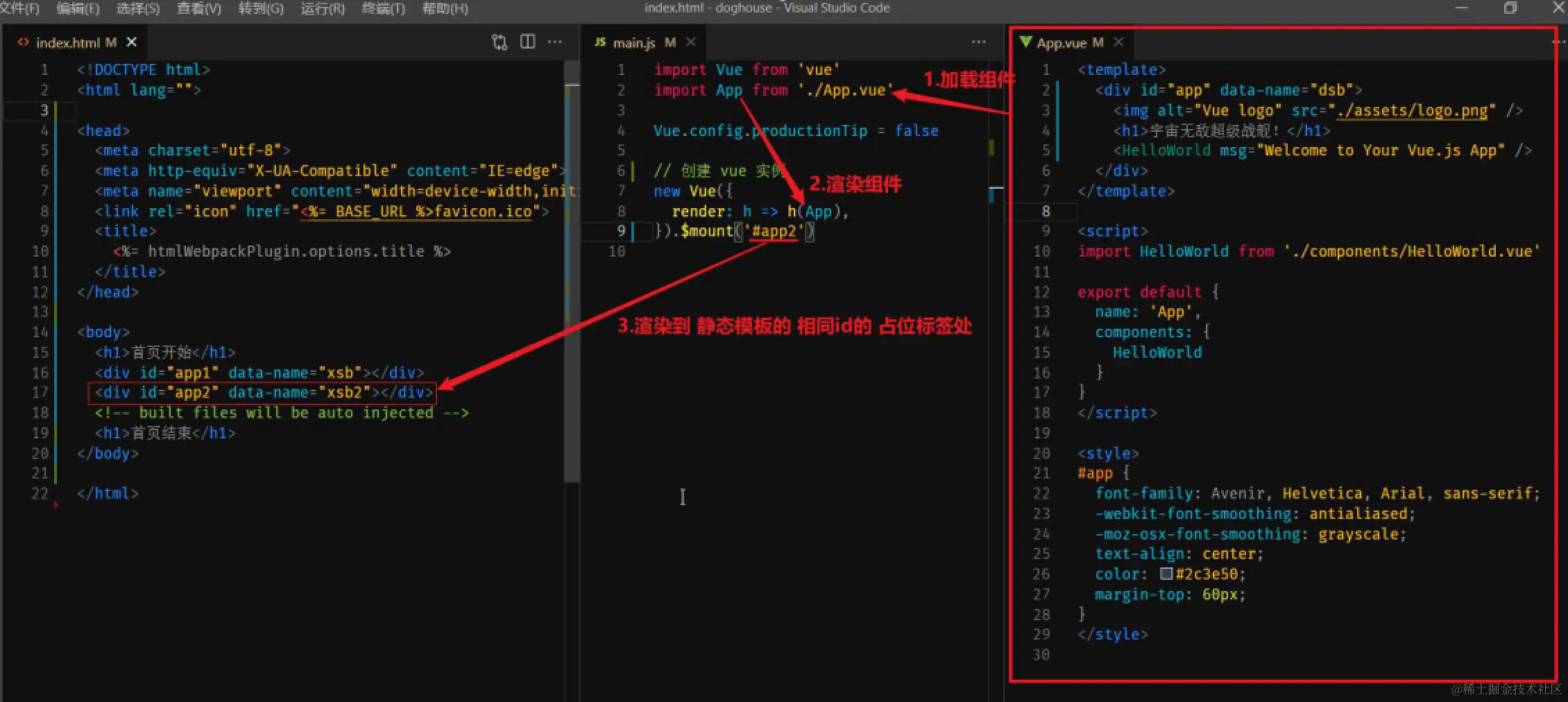Open the 选择(S) menu
1568x702 pixels.
point(137,8)
